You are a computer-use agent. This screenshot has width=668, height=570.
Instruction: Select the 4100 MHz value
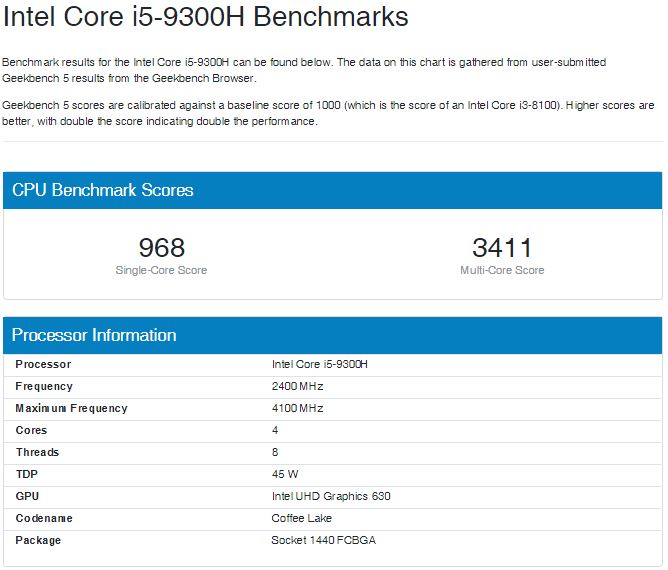(x=297, y=408)
